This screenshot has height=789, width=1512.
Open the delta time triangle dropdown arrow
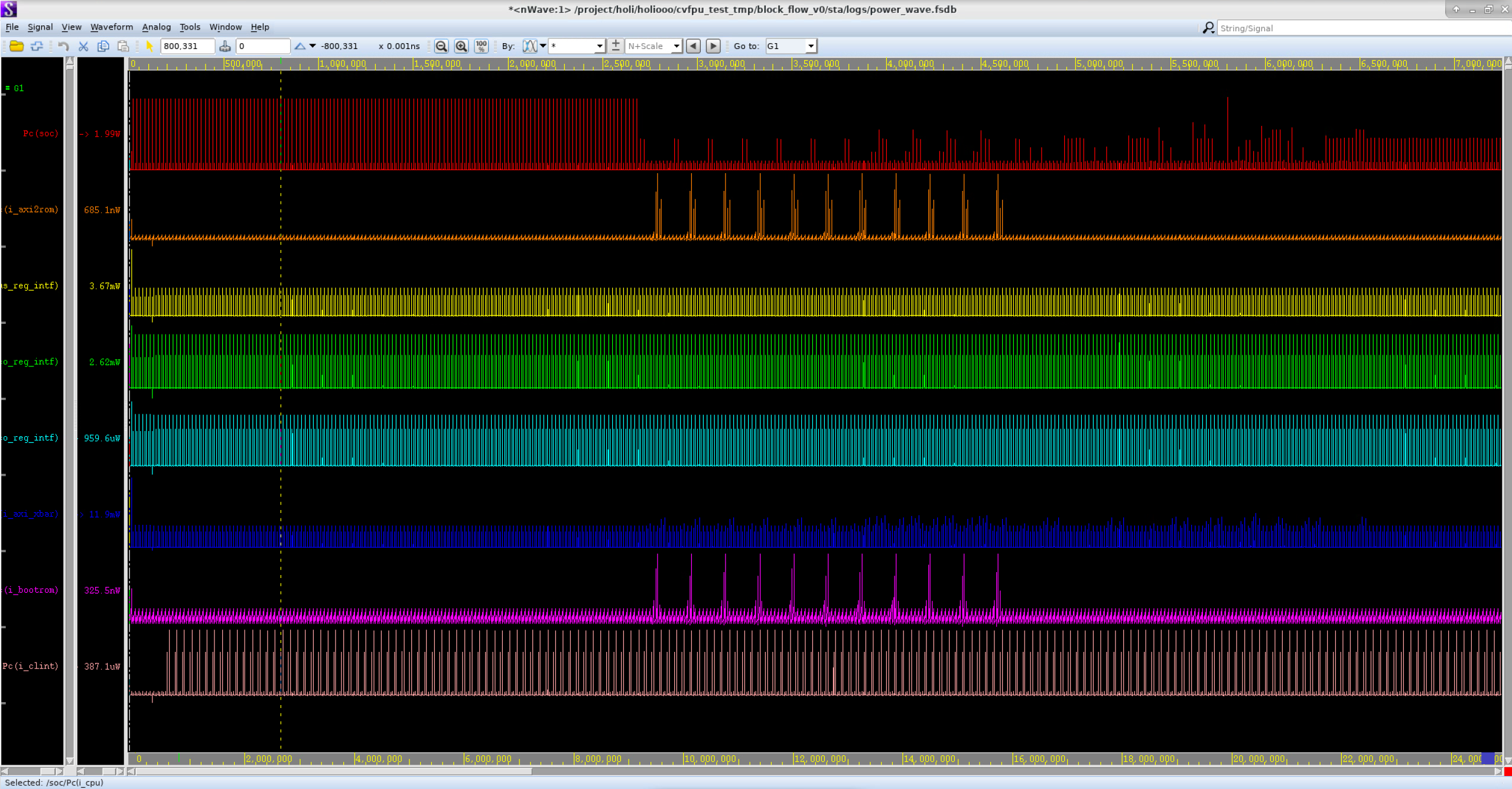click(x=313, y=46)
